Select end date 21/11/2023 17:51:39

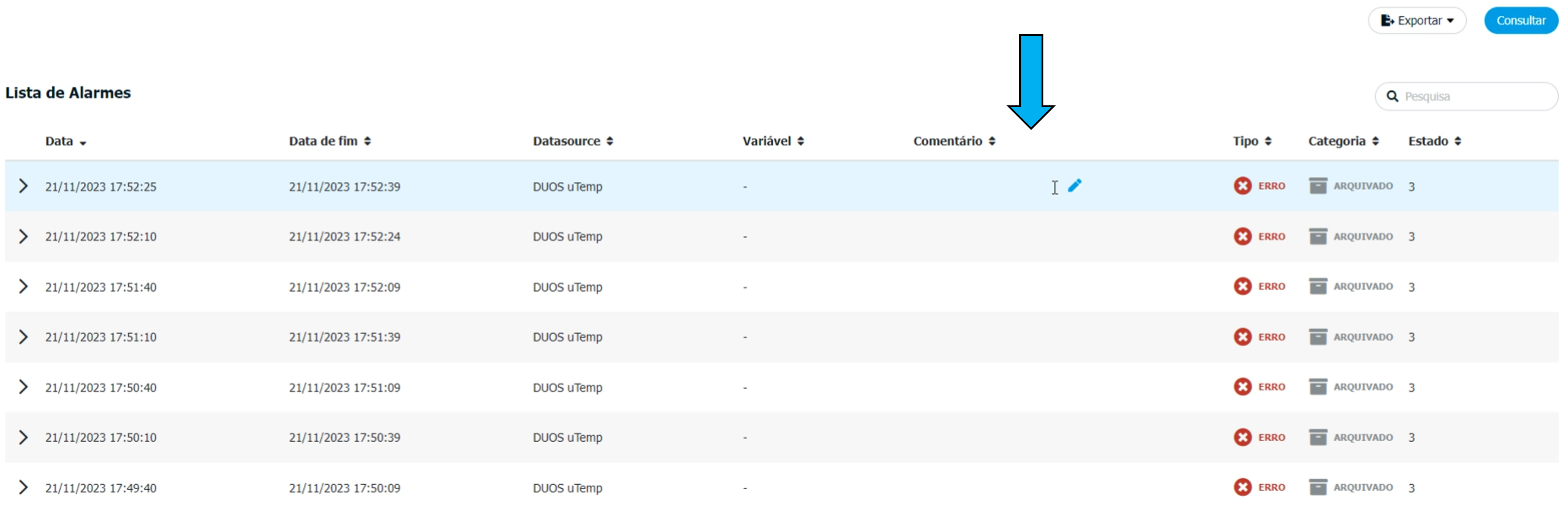pyautogui.click(x=345, y=337)
